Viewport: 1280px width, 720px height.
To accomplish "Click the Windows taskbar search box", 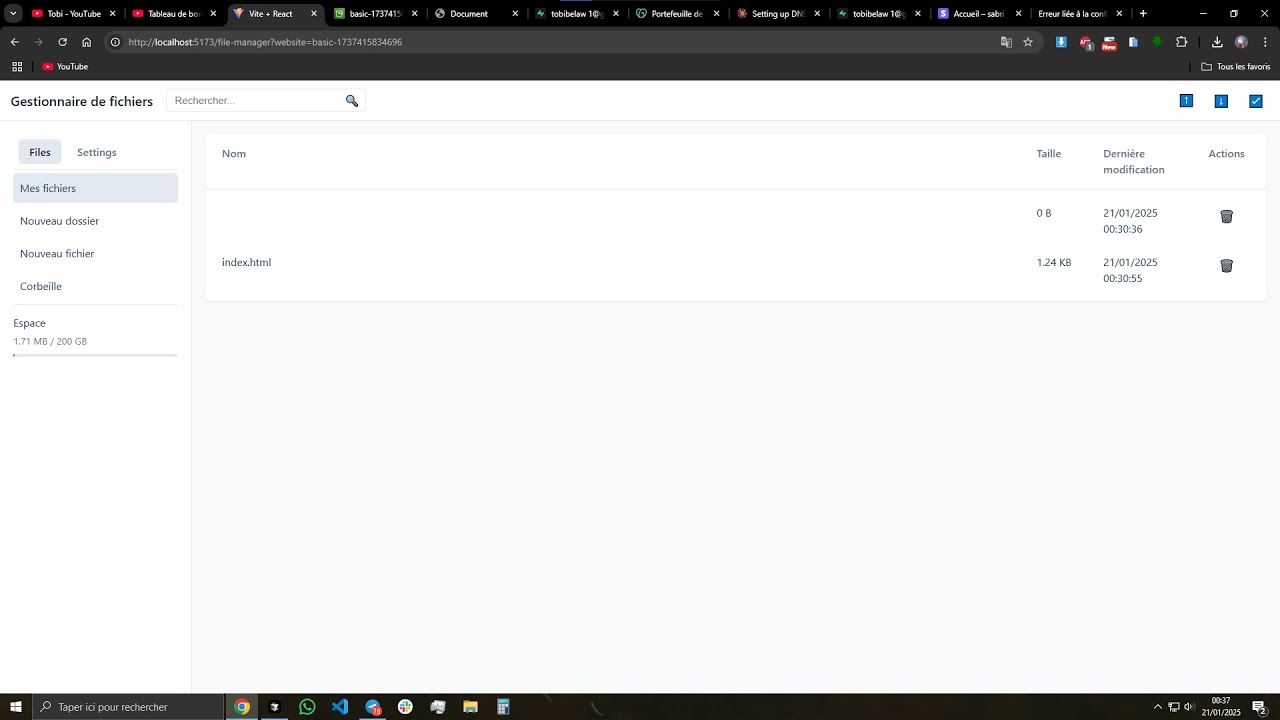I will 128,707.
